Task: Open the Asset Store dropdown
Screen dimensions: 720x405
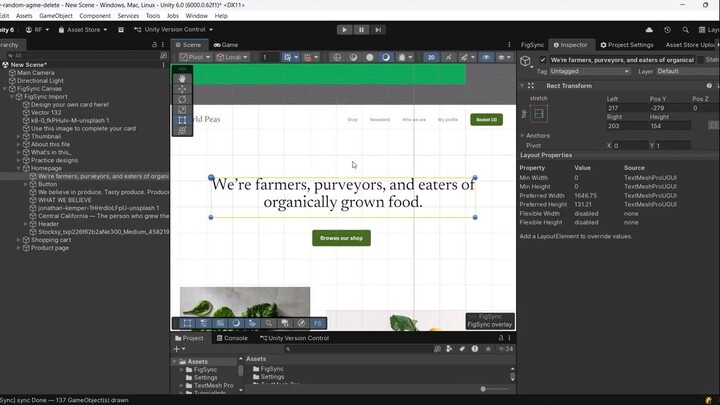Action: (83, 30)
